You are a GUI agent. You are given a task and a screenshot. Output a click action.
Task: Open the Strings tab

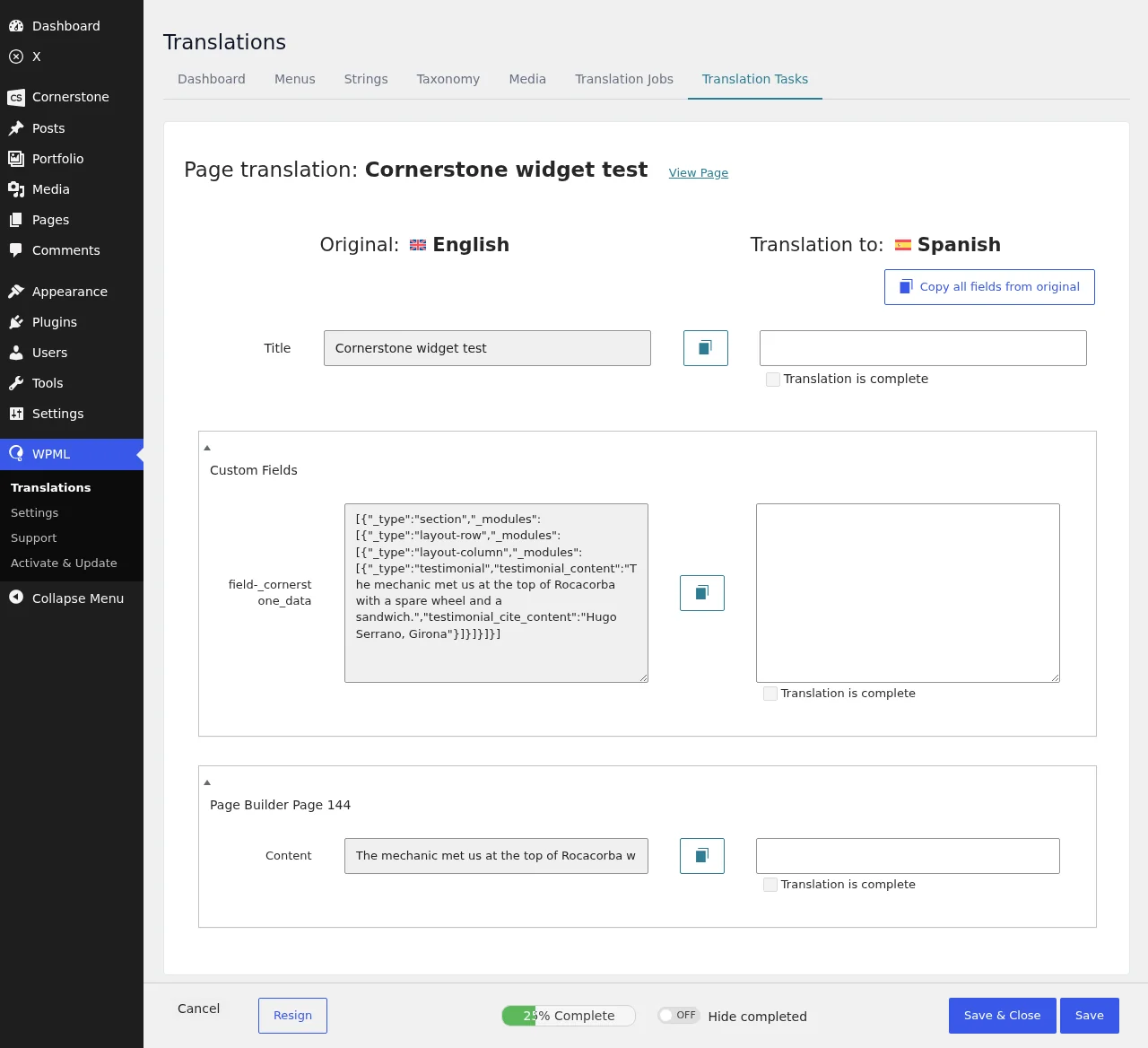click(366, 79)
